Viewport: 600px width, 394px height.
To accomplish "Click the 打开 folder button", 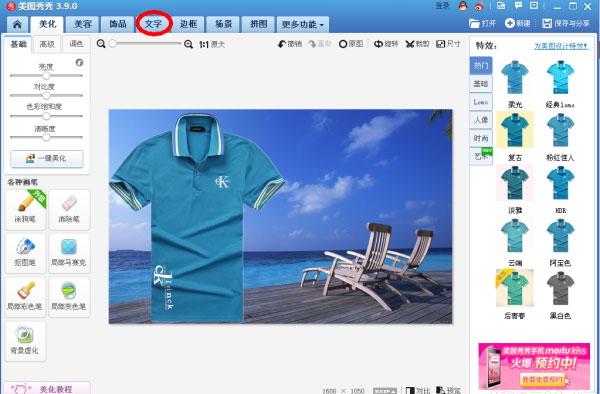I will pyautogui.click(x=482, y=23).
